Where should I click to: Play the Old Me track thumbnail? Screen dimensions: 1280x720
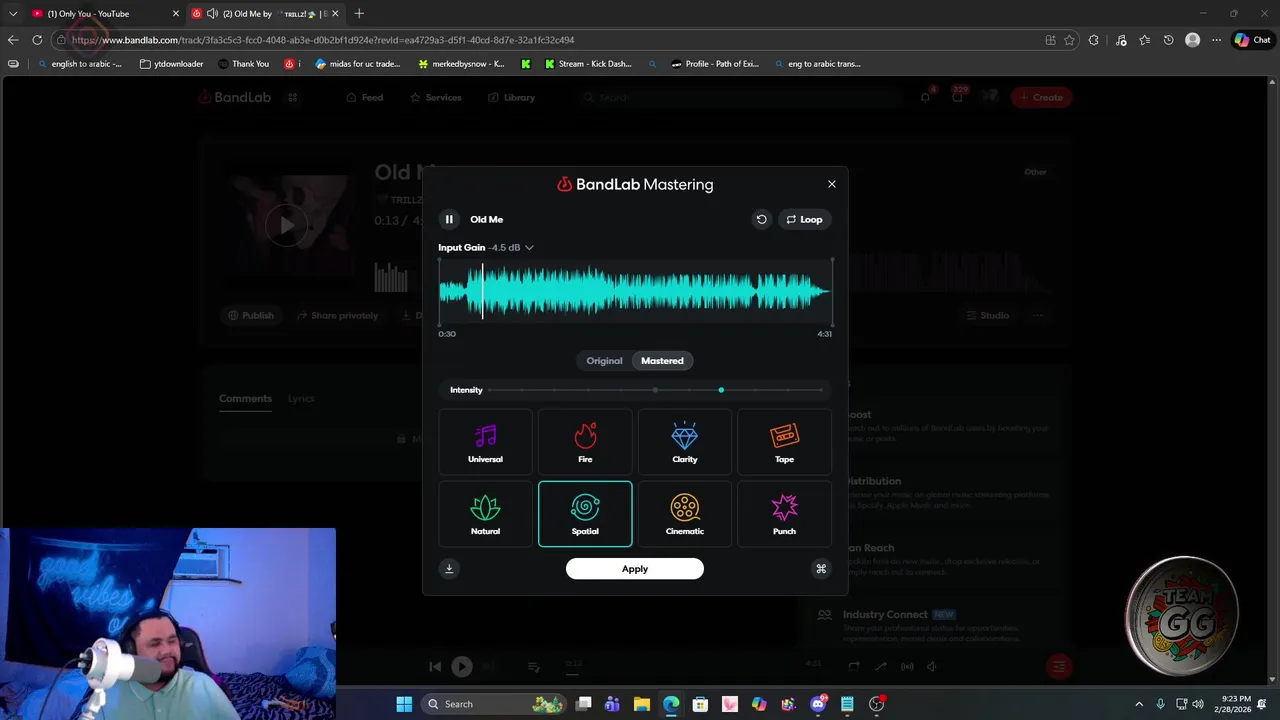coord(286,226)
